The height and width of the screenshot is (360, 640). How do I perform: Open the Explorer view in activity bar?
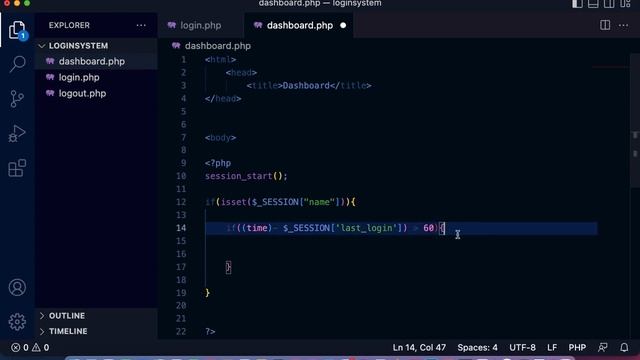coord(17,30)
